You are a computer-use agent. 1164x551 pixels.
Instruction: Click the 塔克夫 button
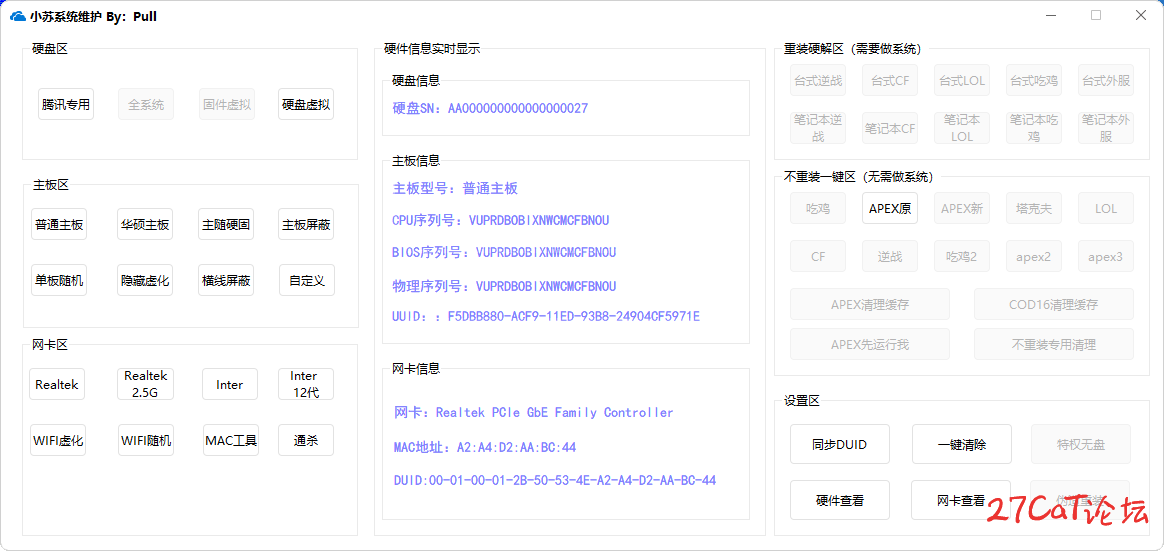pyautogui.click(x=1033, y=209)
